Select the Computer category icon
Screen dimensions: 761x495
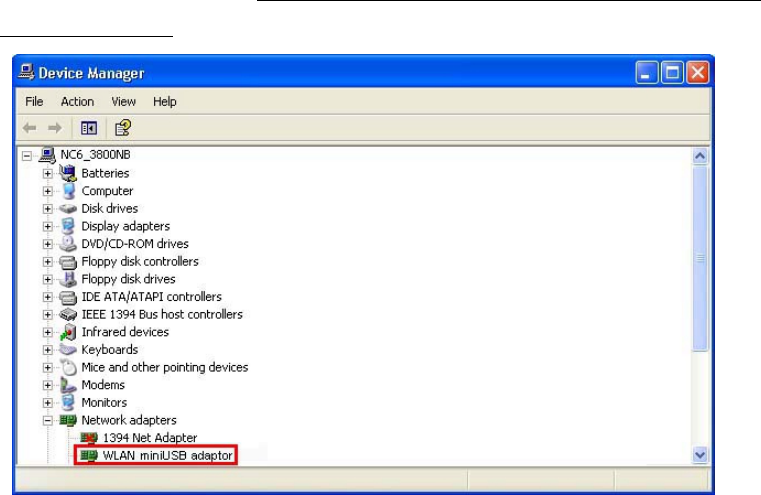[x=68, y=191]
